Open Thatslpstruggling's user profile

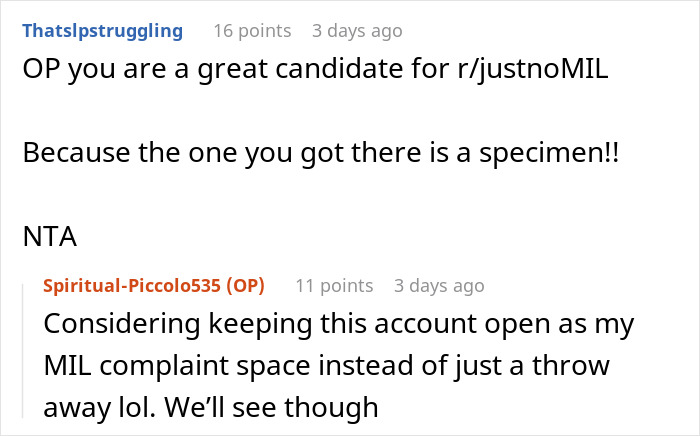tap(102, 30)
